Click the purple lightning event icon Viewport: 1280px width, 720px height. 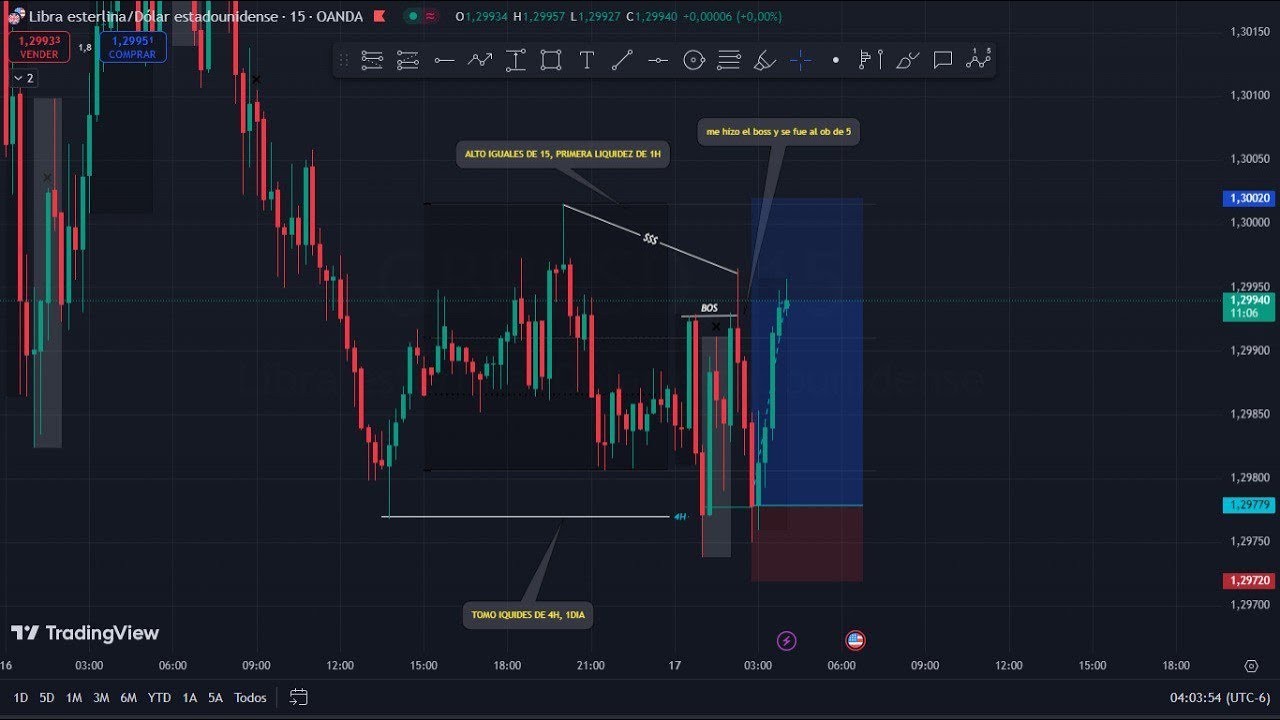(x=786, y=640)
